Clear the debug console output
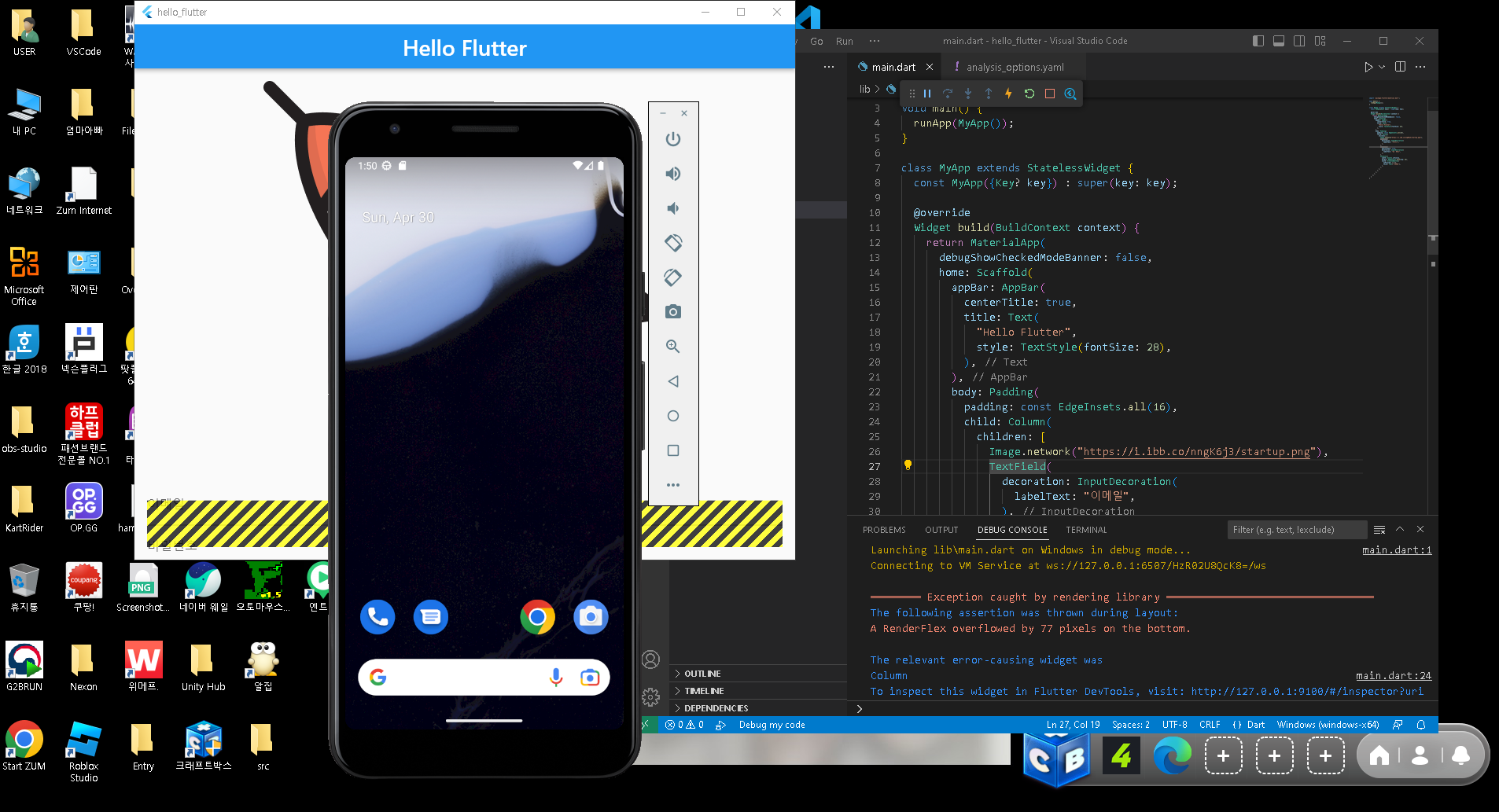The height and width of the screenshot is (812, 1499). (x=1379, y=529)
